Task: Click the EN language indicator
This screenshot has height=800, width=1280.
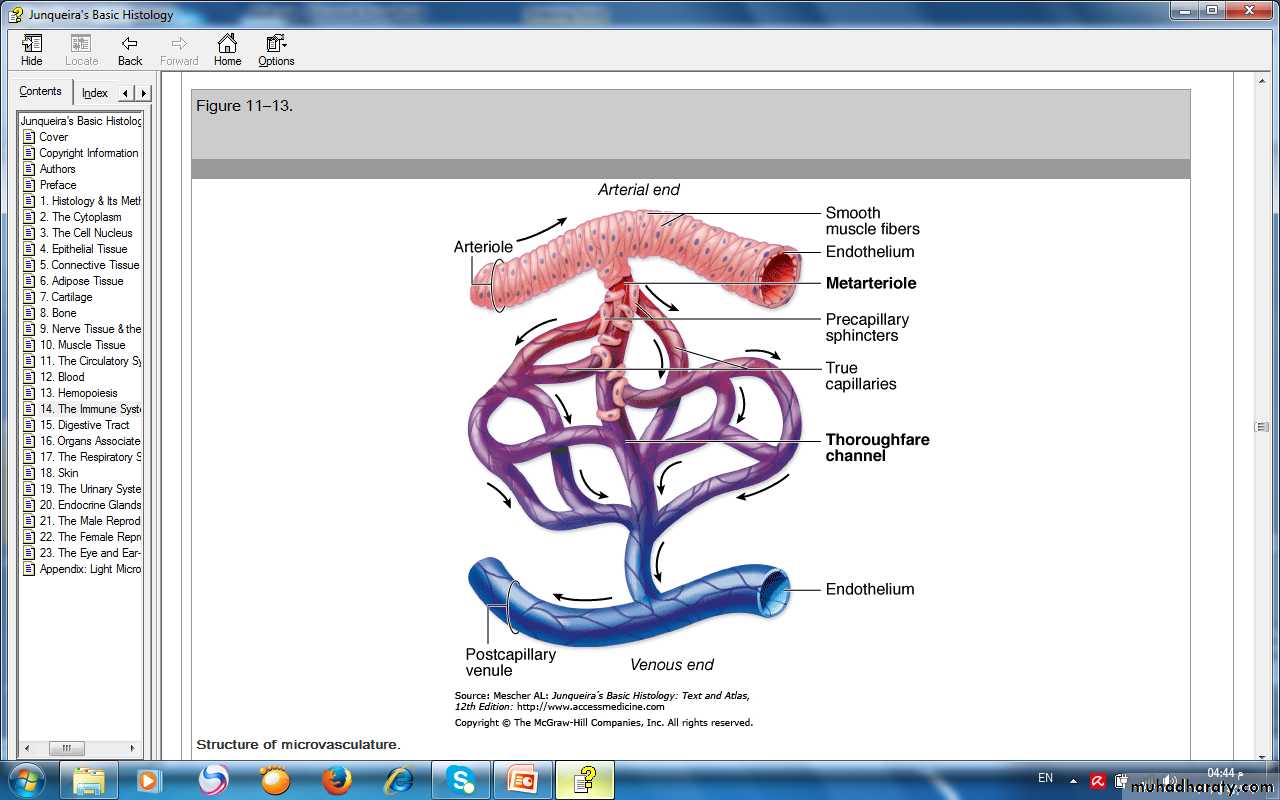Action: pyautogui.click(x=1045, y=778)
